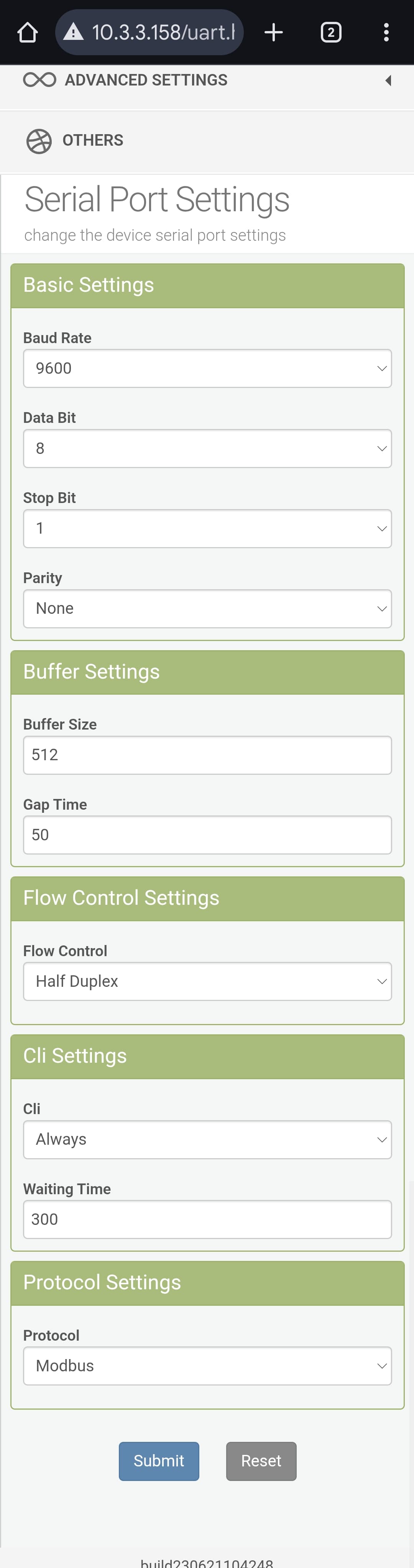Open the Advanced Settings menu item
414x1568 pixels.
(x=146, y=80)
